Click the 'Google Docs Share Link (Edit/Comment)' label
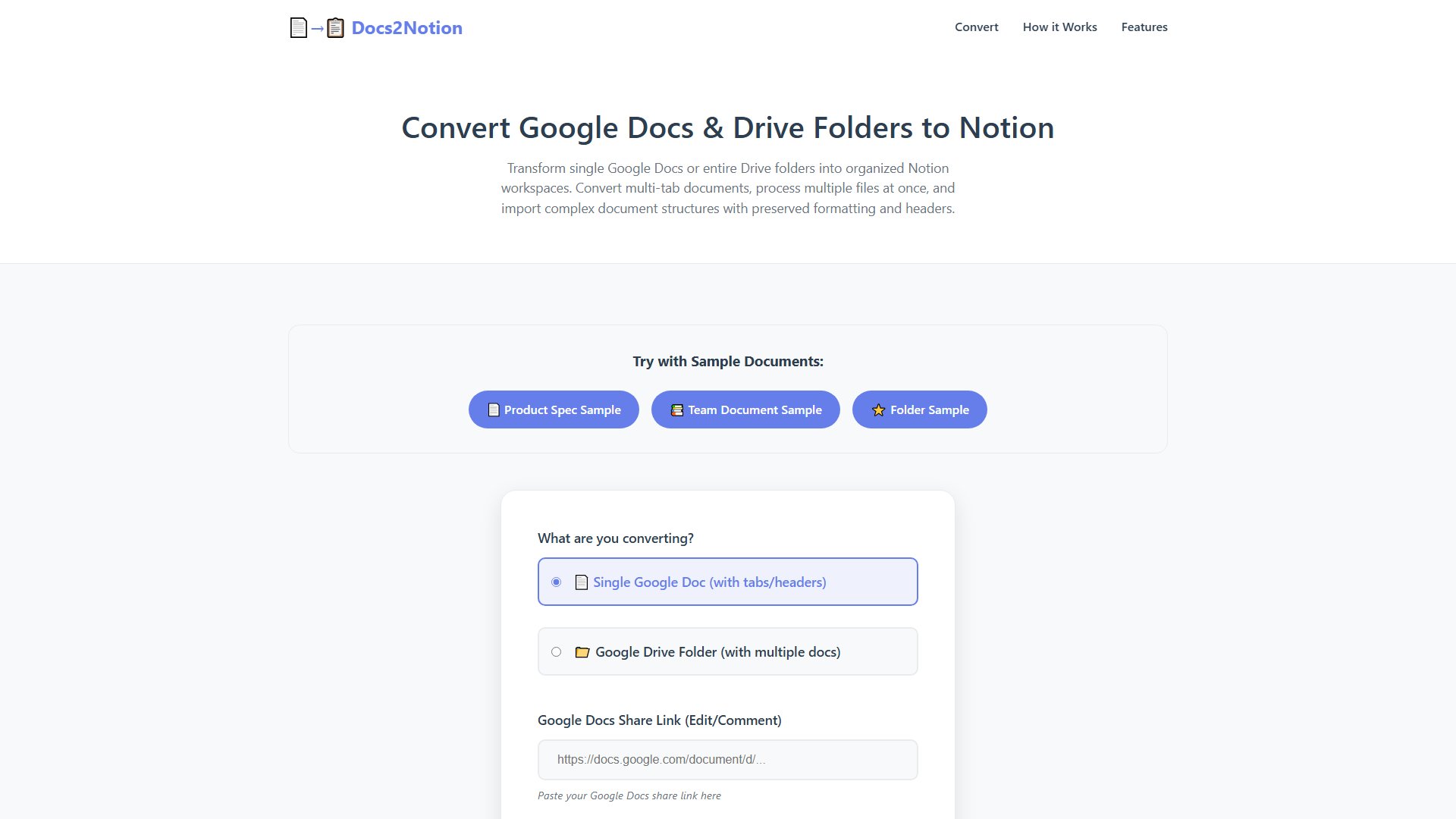Image resolution: width=1456 pixels, height=819 pixels. (660, 720)
